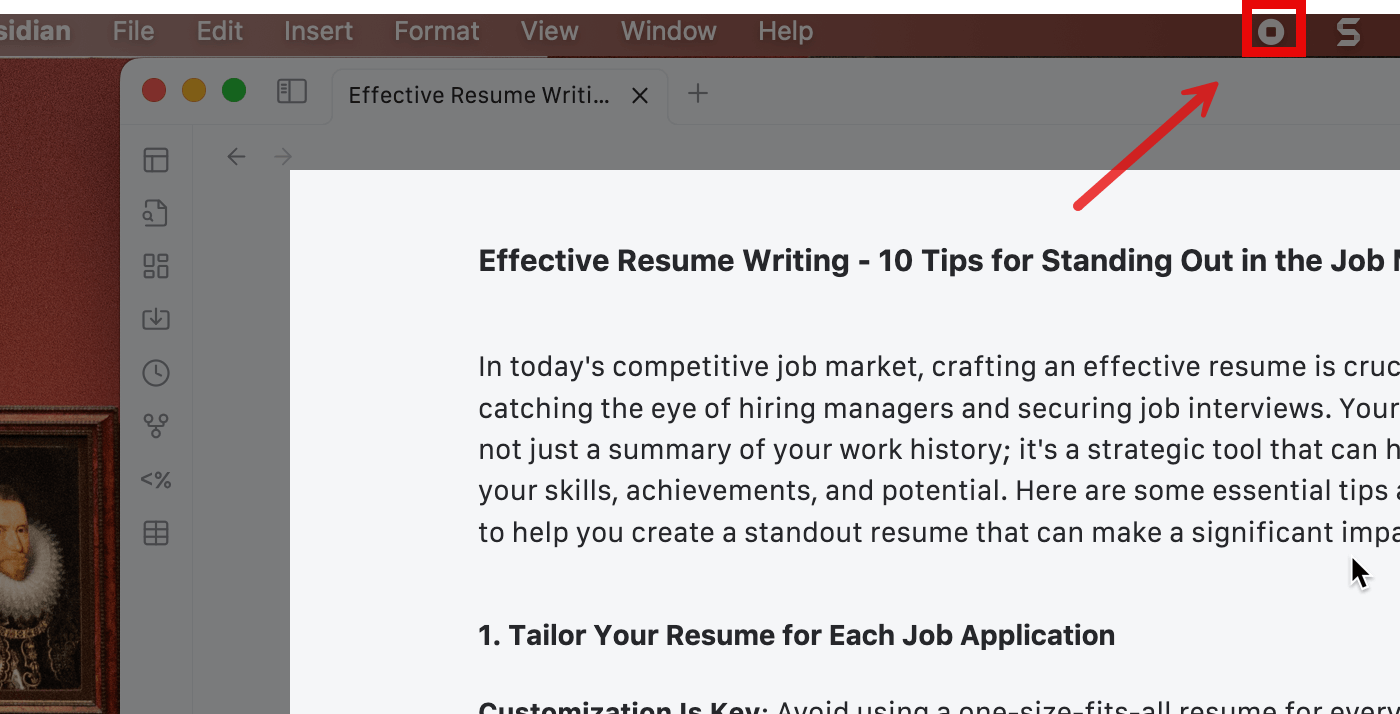Click the layout panel icon in ribbon
Screen dimensions: 1400x714
coord(156,160)
